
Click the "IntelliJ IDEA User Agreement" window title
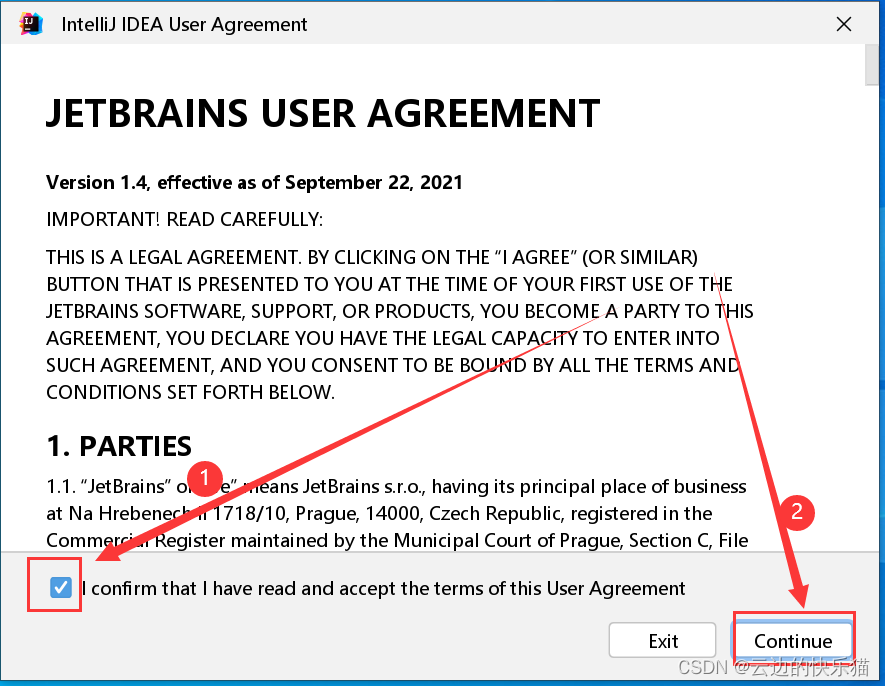[184, 24]
